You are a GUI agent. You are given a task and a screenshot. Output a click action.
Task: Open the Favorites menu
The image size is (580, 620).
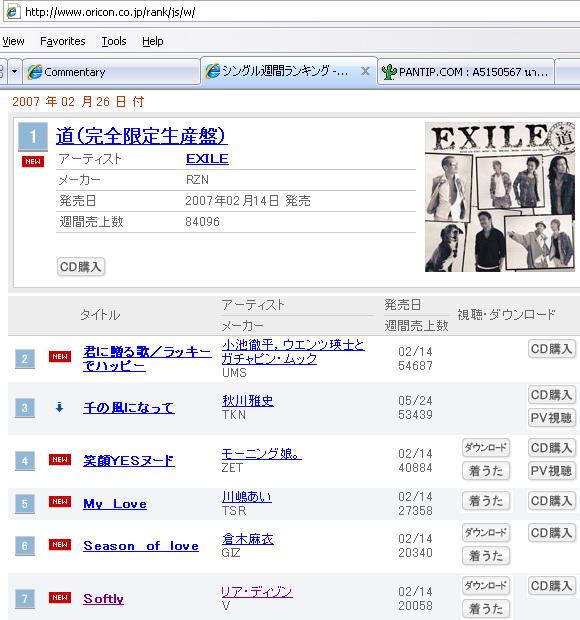(x=62, y=41)
